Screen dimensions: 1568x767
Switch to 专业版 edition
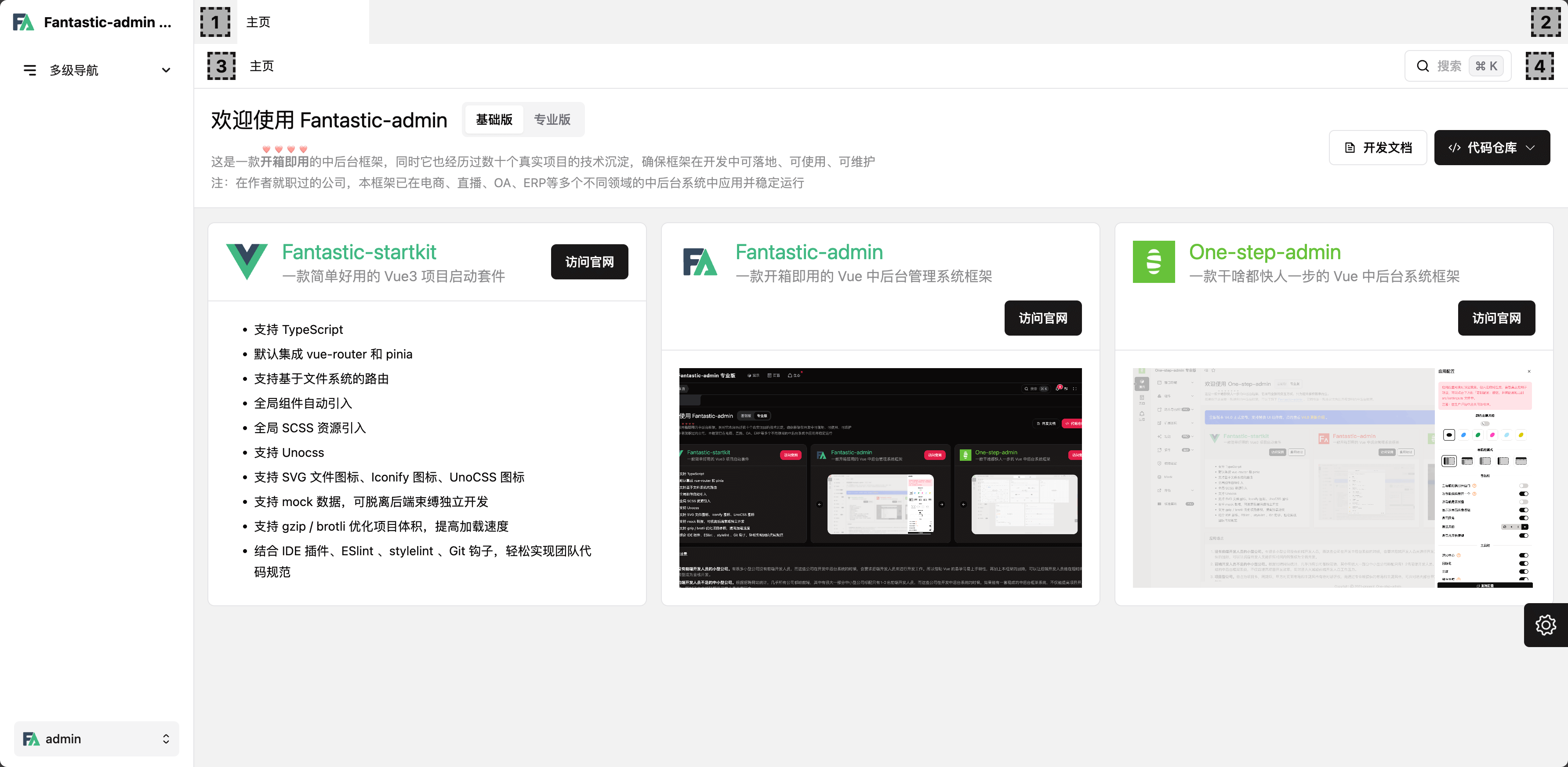click(552, 120)
